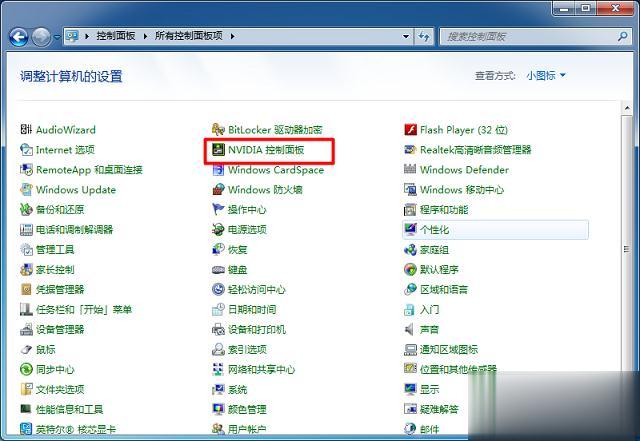Image resolution: width=640 pixels, height=441 pixels.
Task: Open the Internet 选项 link
Action: pyautogui.click(x=65, y=150)
